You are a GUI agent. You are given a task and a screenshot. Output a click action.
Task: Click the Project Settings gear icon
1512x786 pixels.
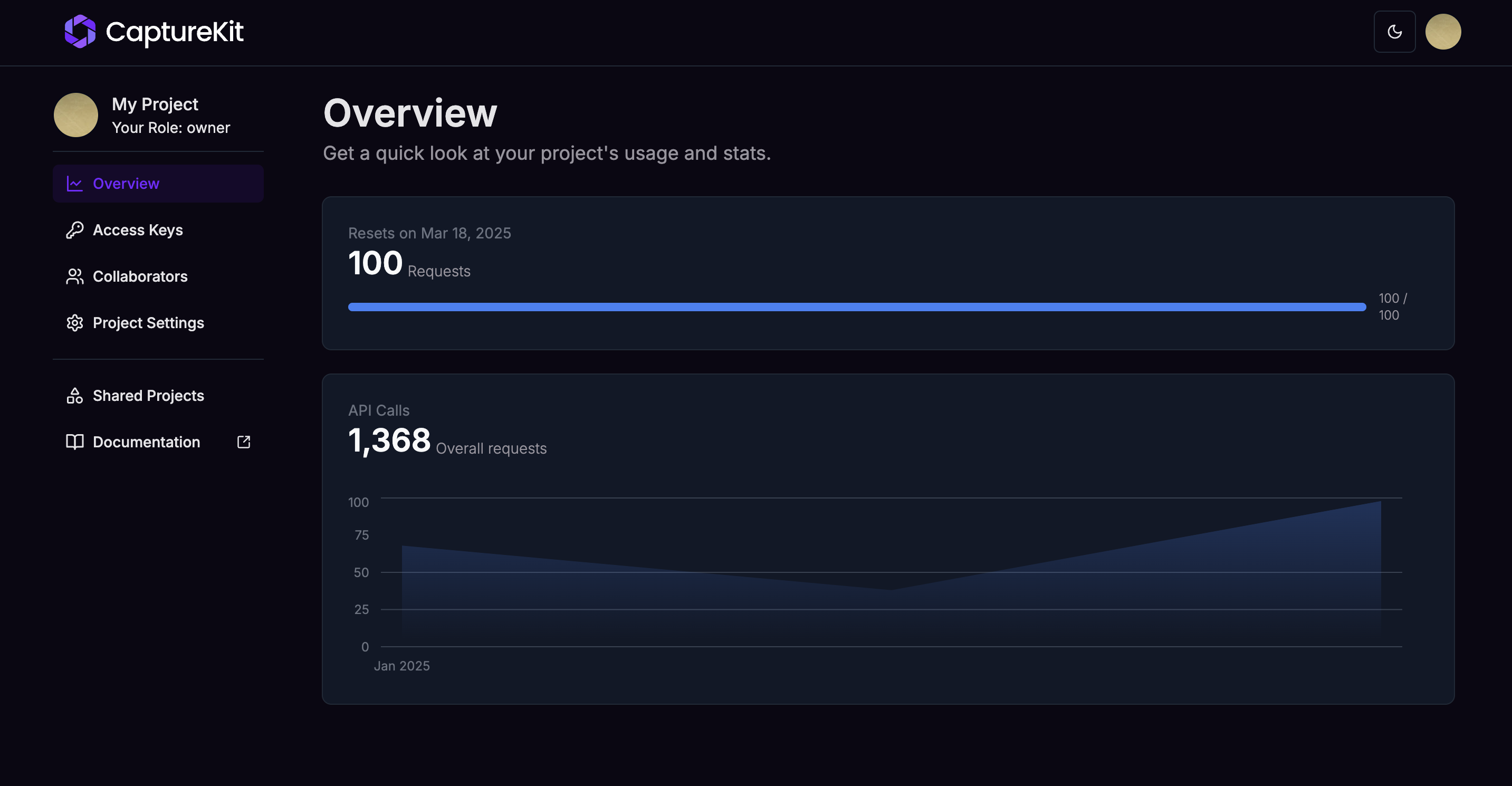coord(74,323)
